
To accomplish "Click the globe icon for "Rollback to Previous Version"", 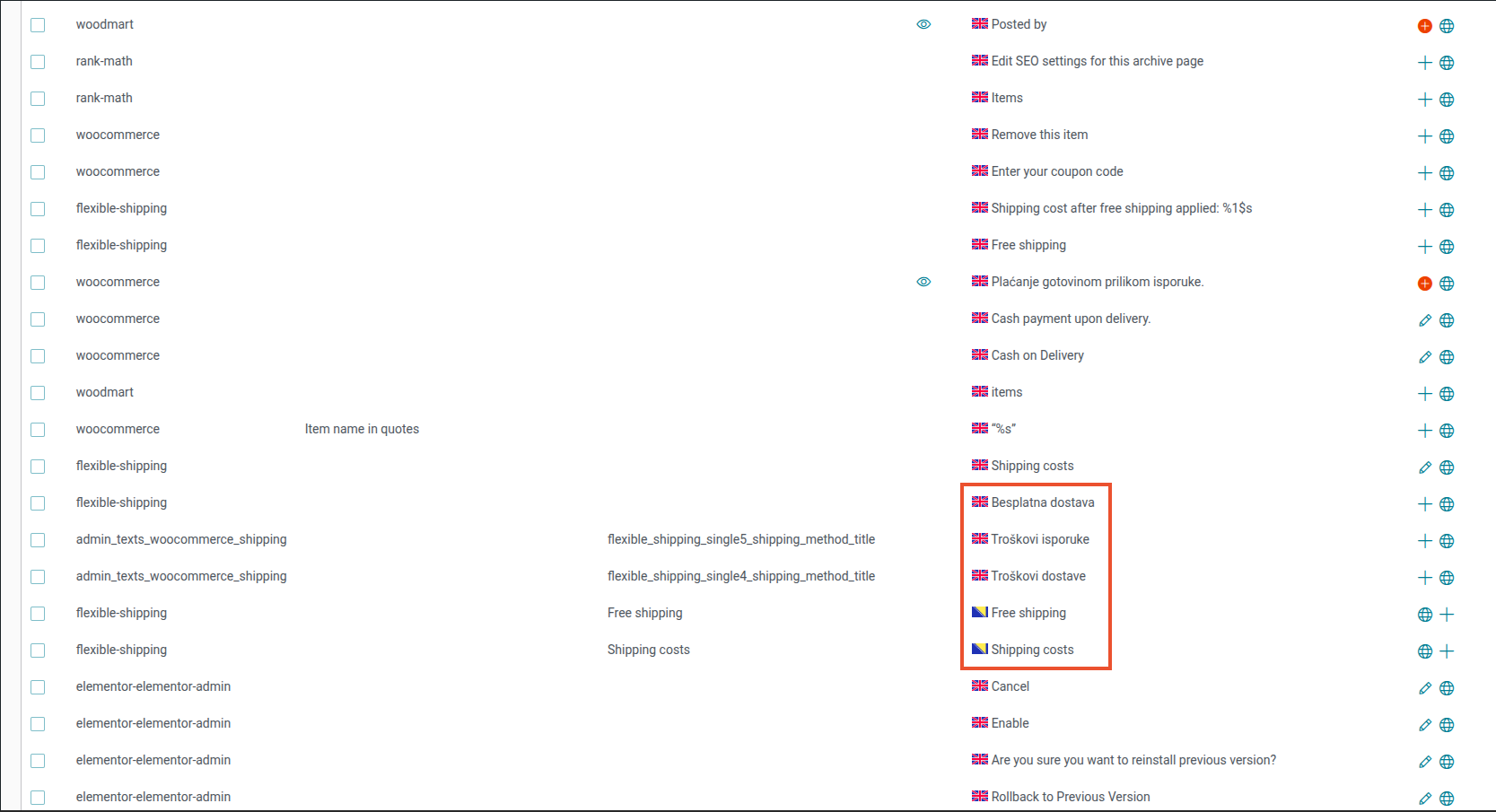I will coord(1447,799).
